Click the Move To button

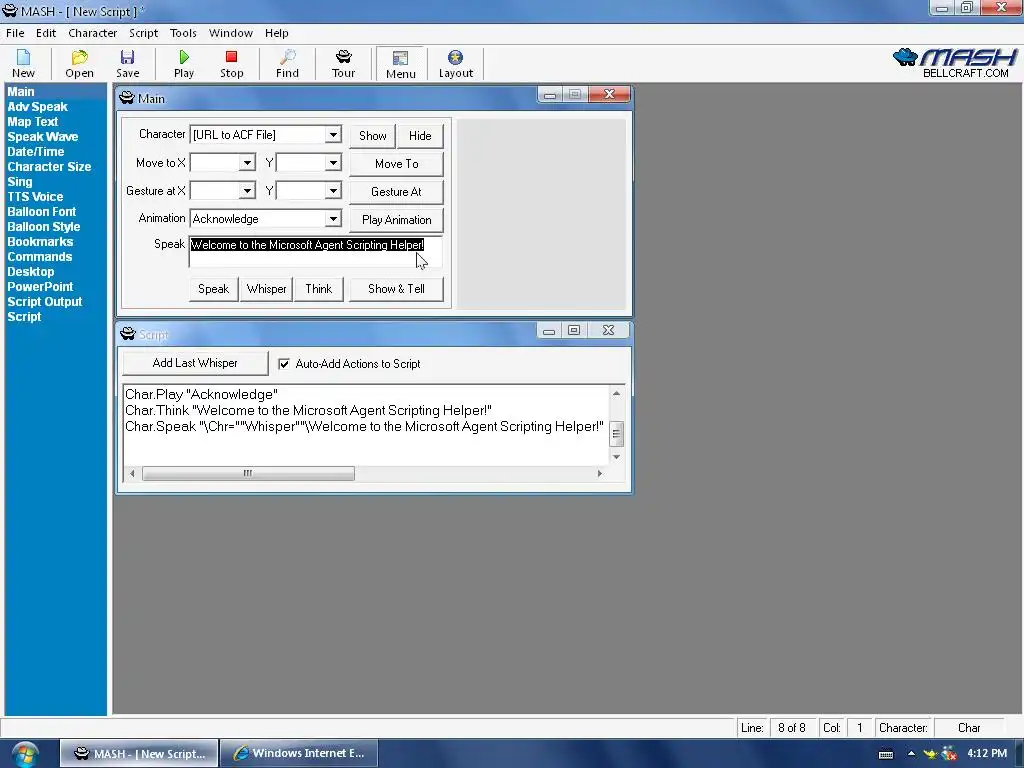[x=396, y=164]
